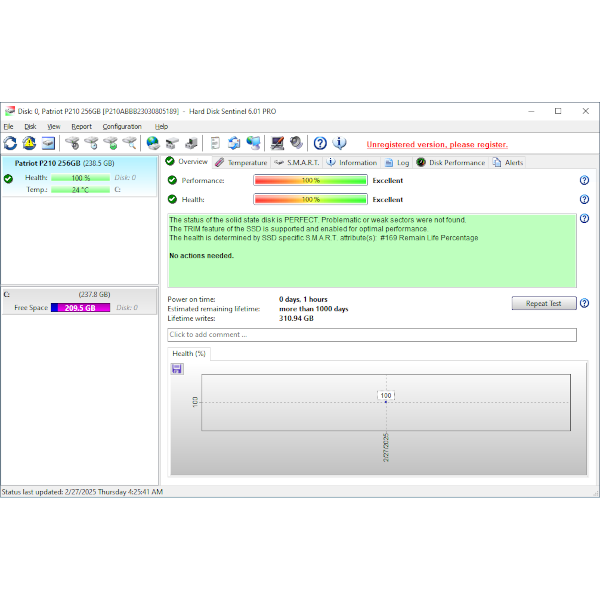Open the Report menu
The width and height of the screenshot is (600, 600).
coord(82,127)
